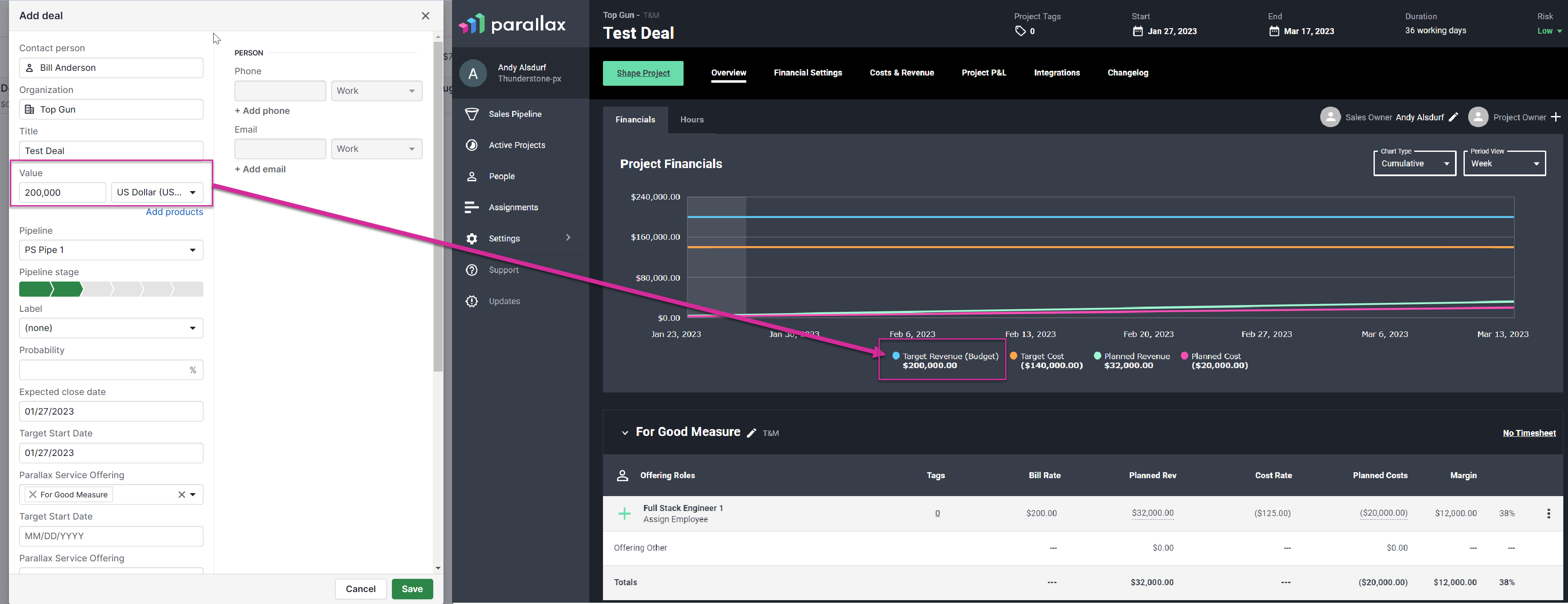Screen dimensions: 1568x604
Task: Open the currency dropdown US Dollar
Action: point(157,192)
